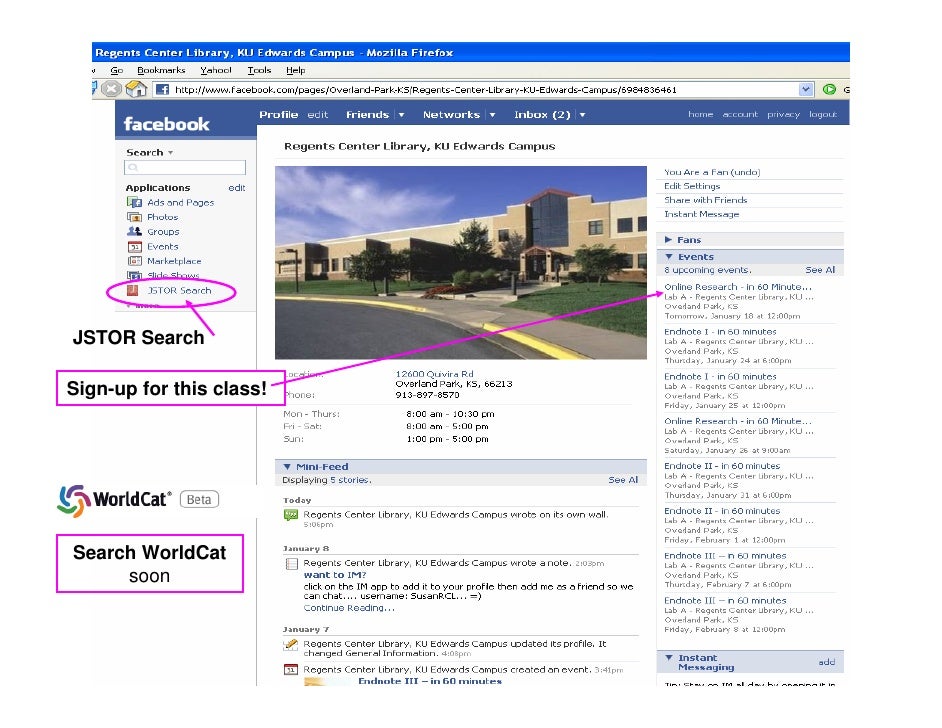The width and height of the screenshot is (942, 728).
Task: Open Inbox (2)
Action: click(542, 114)
